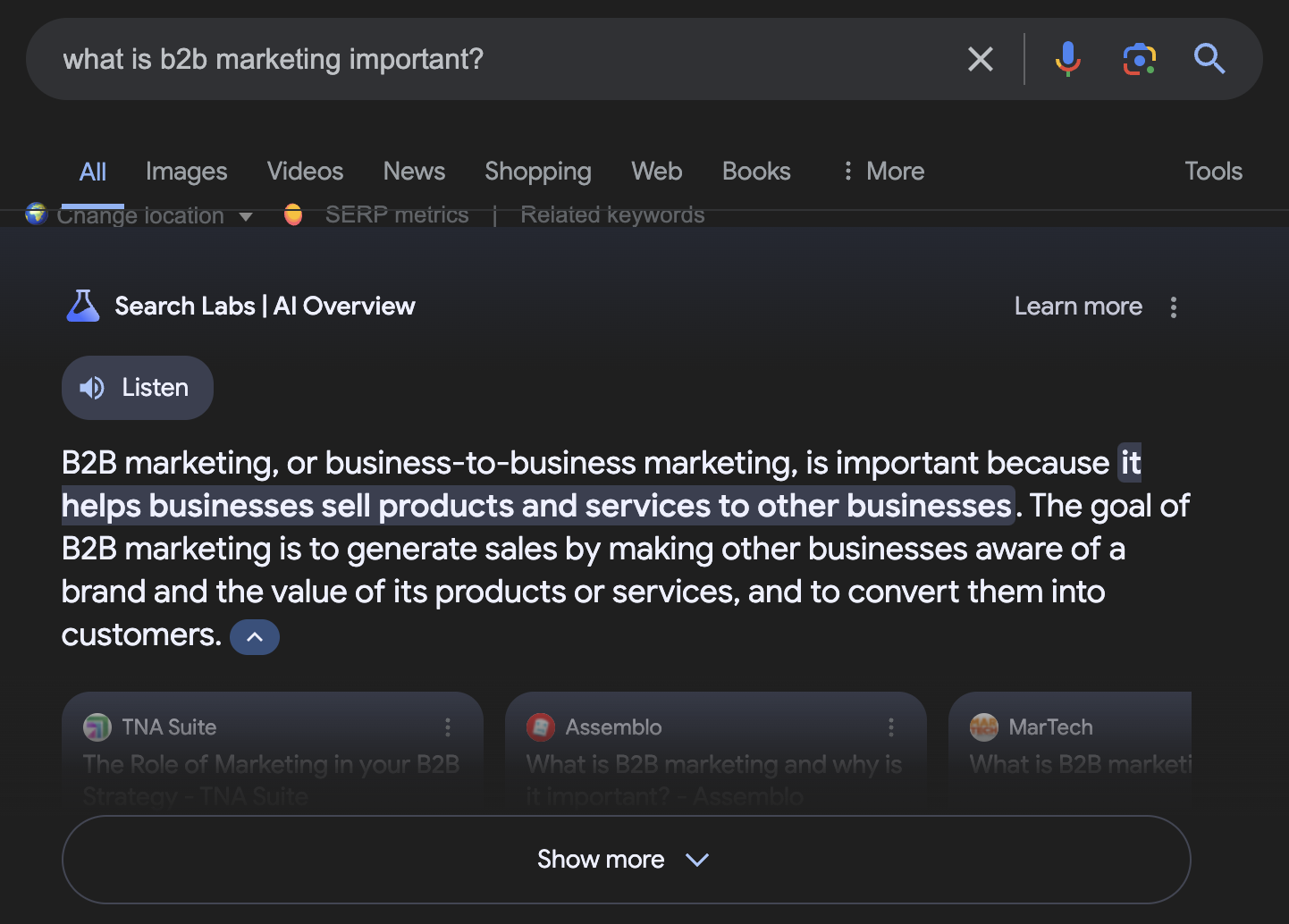The height and width of the screenshot is (924, 1289).
Task: Open the Books tab
Action: 756,172
